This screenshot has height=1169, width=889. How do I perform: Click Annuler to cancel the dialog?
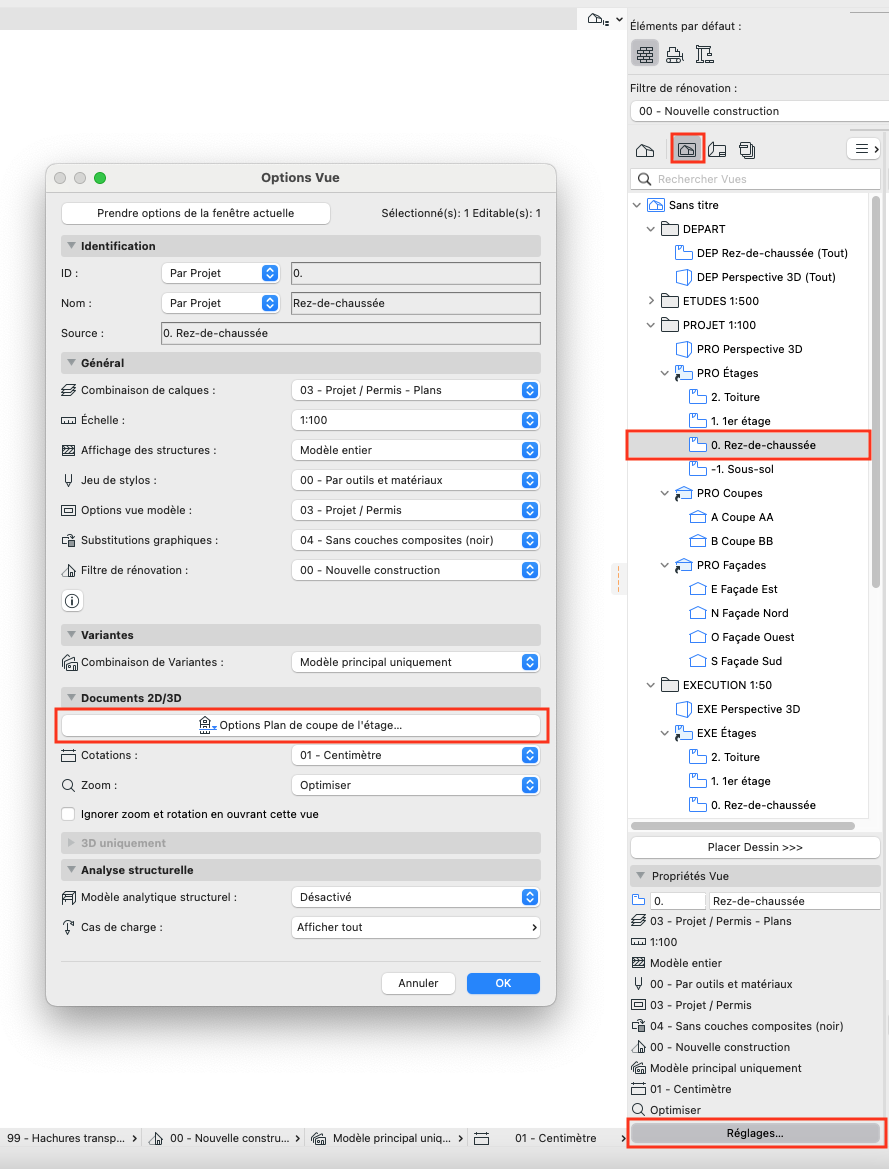(x=418, y=983)
